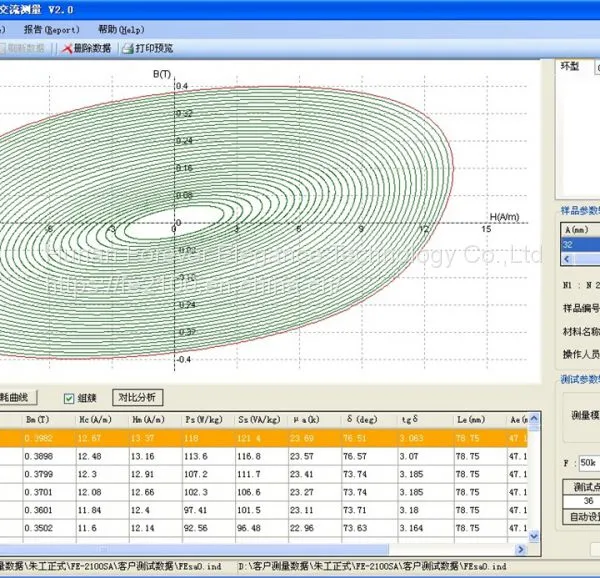
Task: Select the A(mm) cell showing 32
Action: pos(580,245)
